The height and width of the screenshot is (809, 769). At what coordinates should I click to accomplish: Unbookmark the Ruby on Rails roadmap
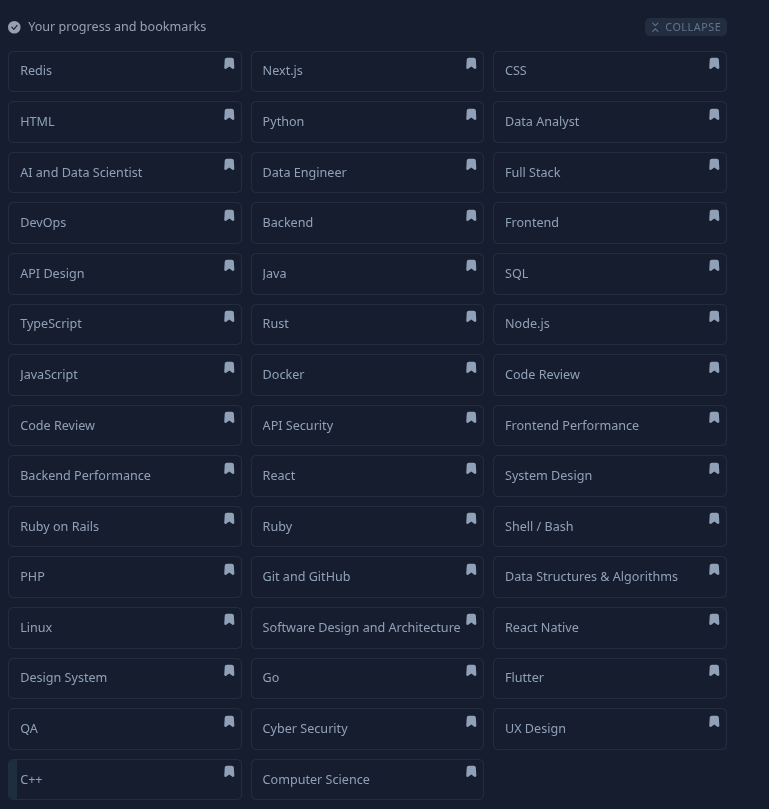tap(229, 518)
